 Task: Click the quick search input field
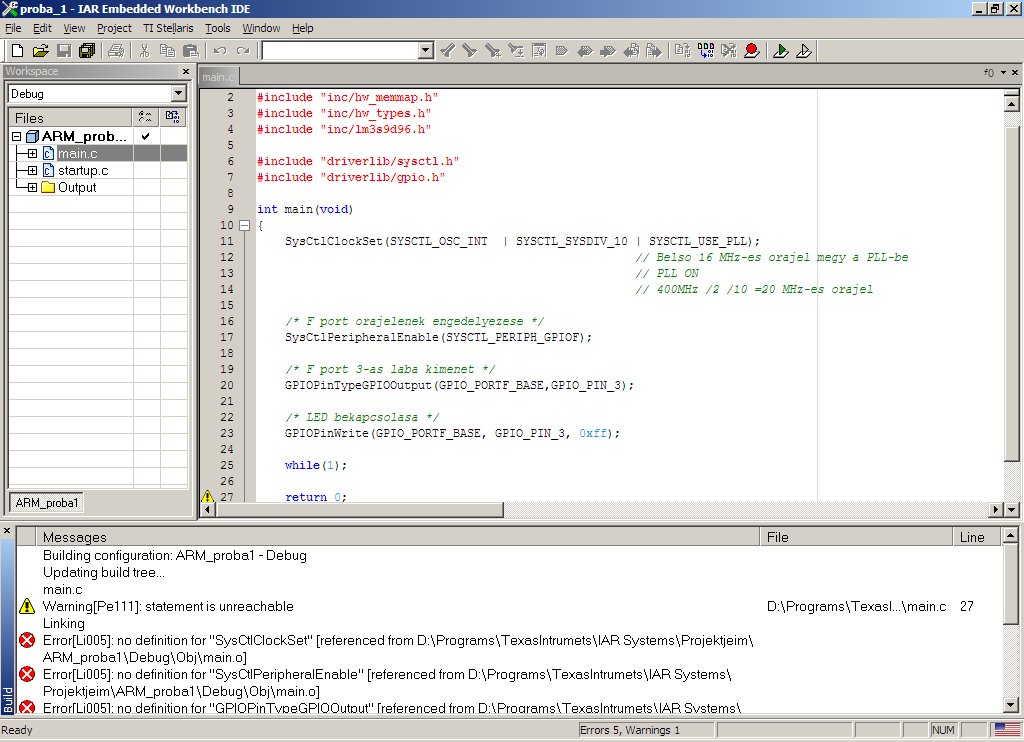(340, 50)
